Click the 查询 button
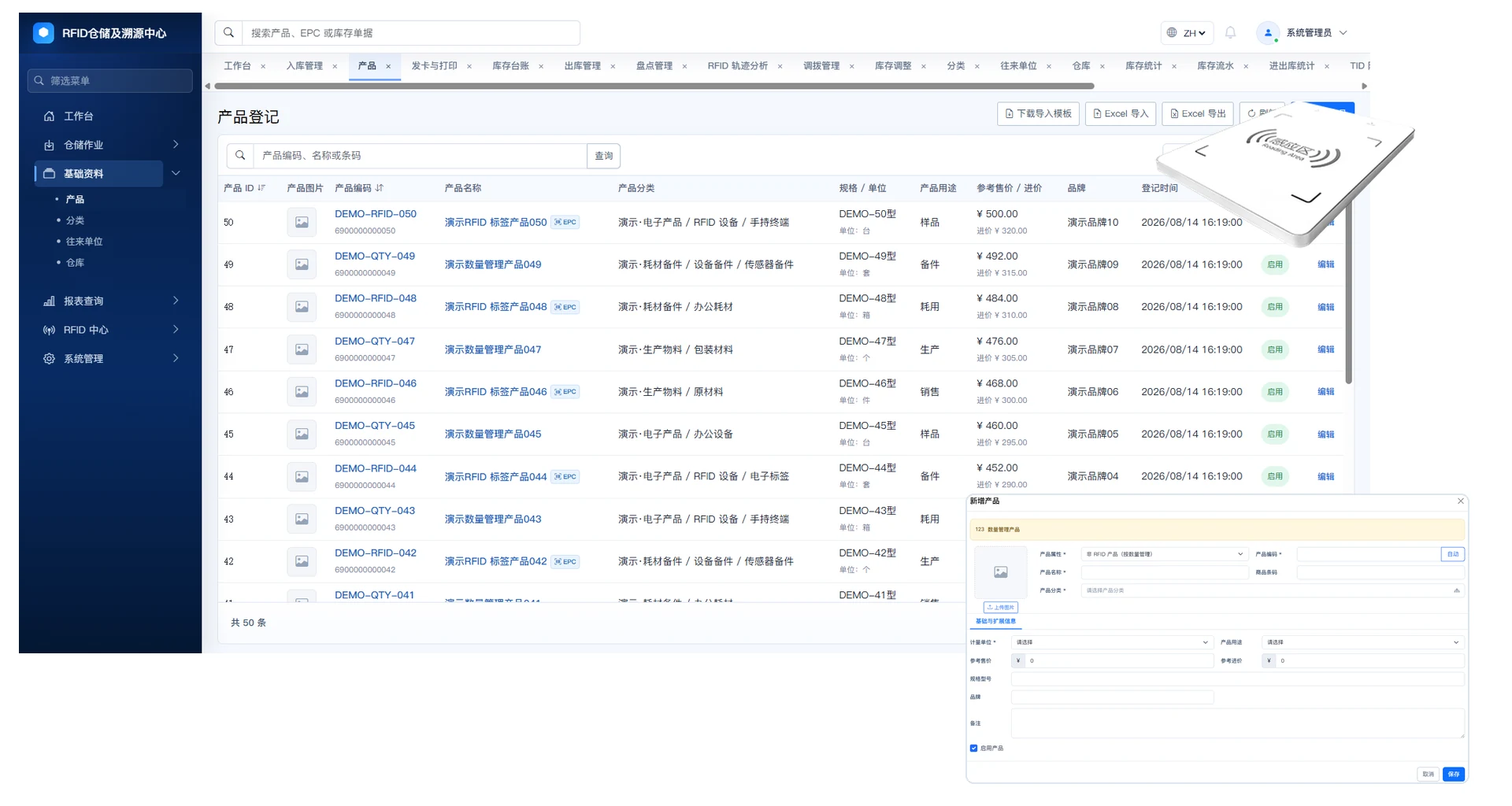The width and height of the screenshot is (1512, 806). (604, 156)
